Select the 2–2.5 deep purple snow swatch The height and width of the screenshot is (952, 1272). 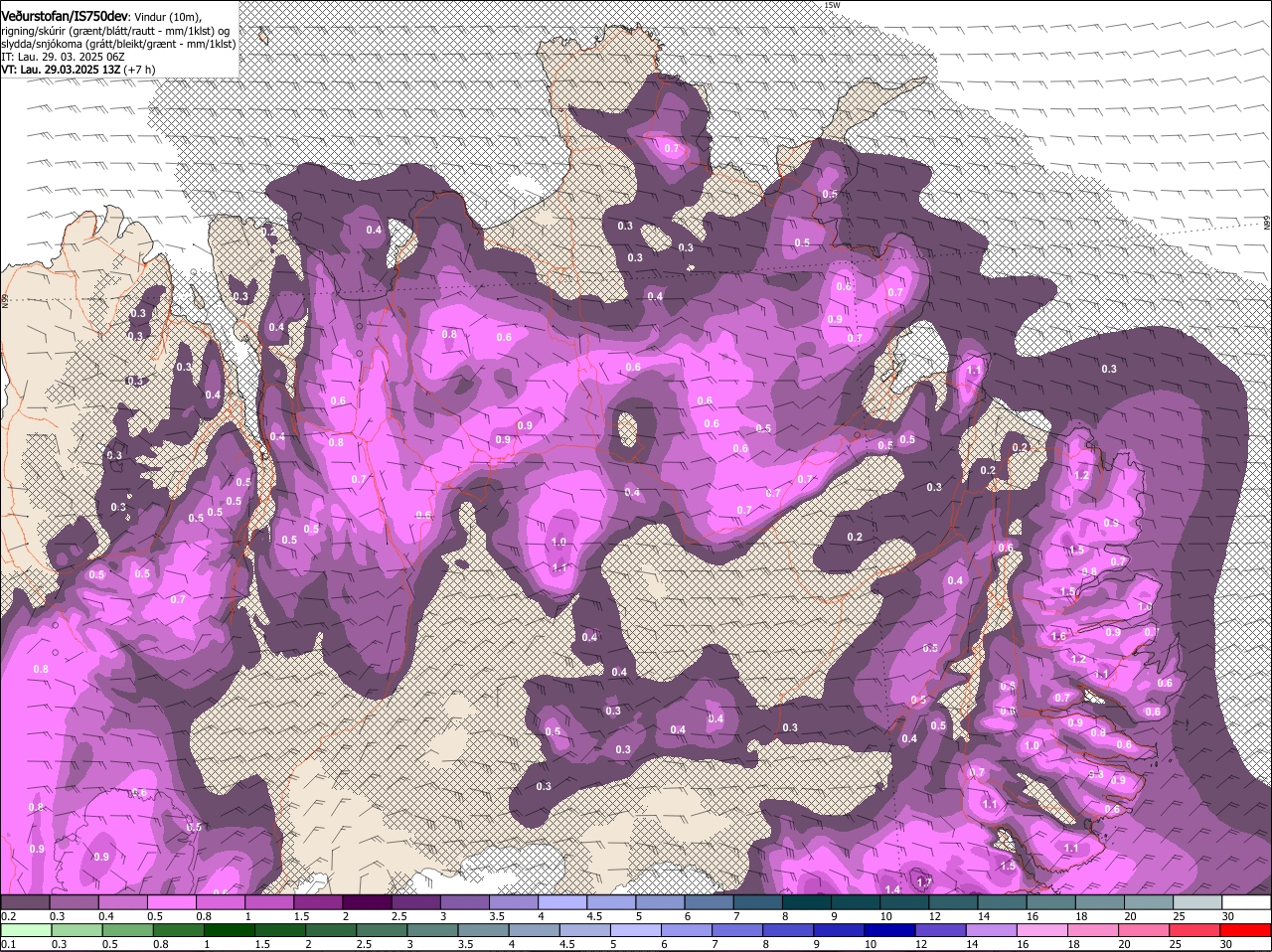click(367, 901)
